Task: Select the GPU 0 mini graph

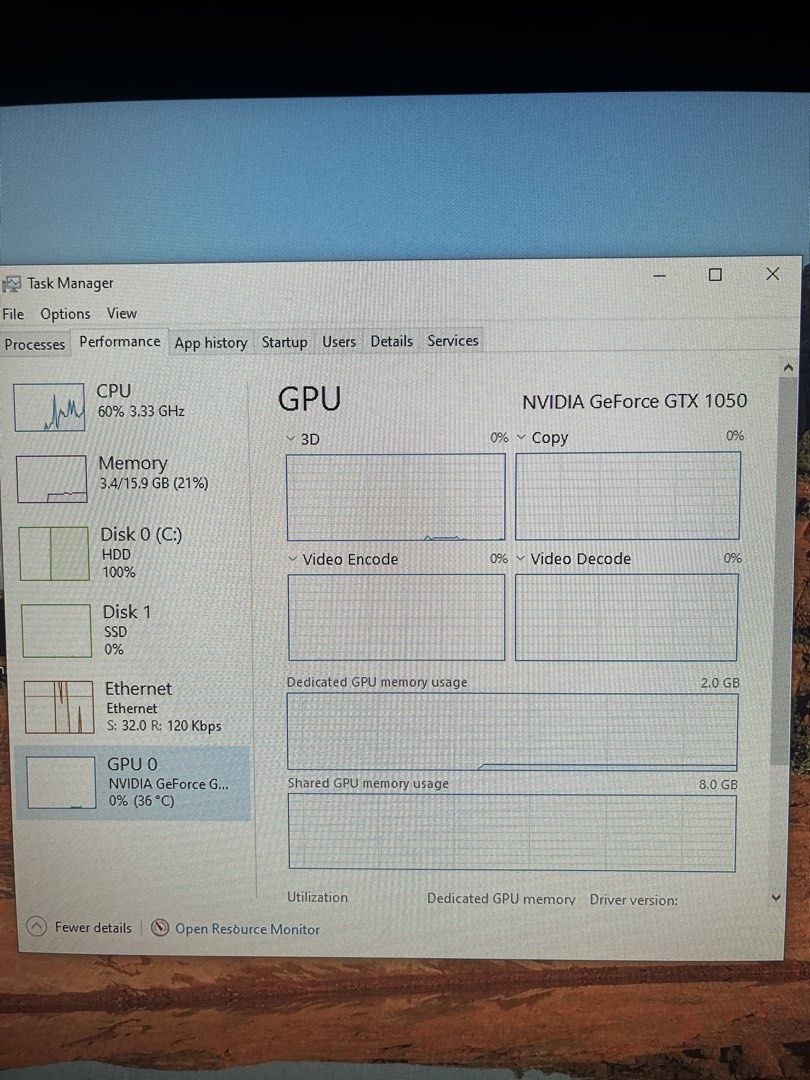Action: (61, 782)
